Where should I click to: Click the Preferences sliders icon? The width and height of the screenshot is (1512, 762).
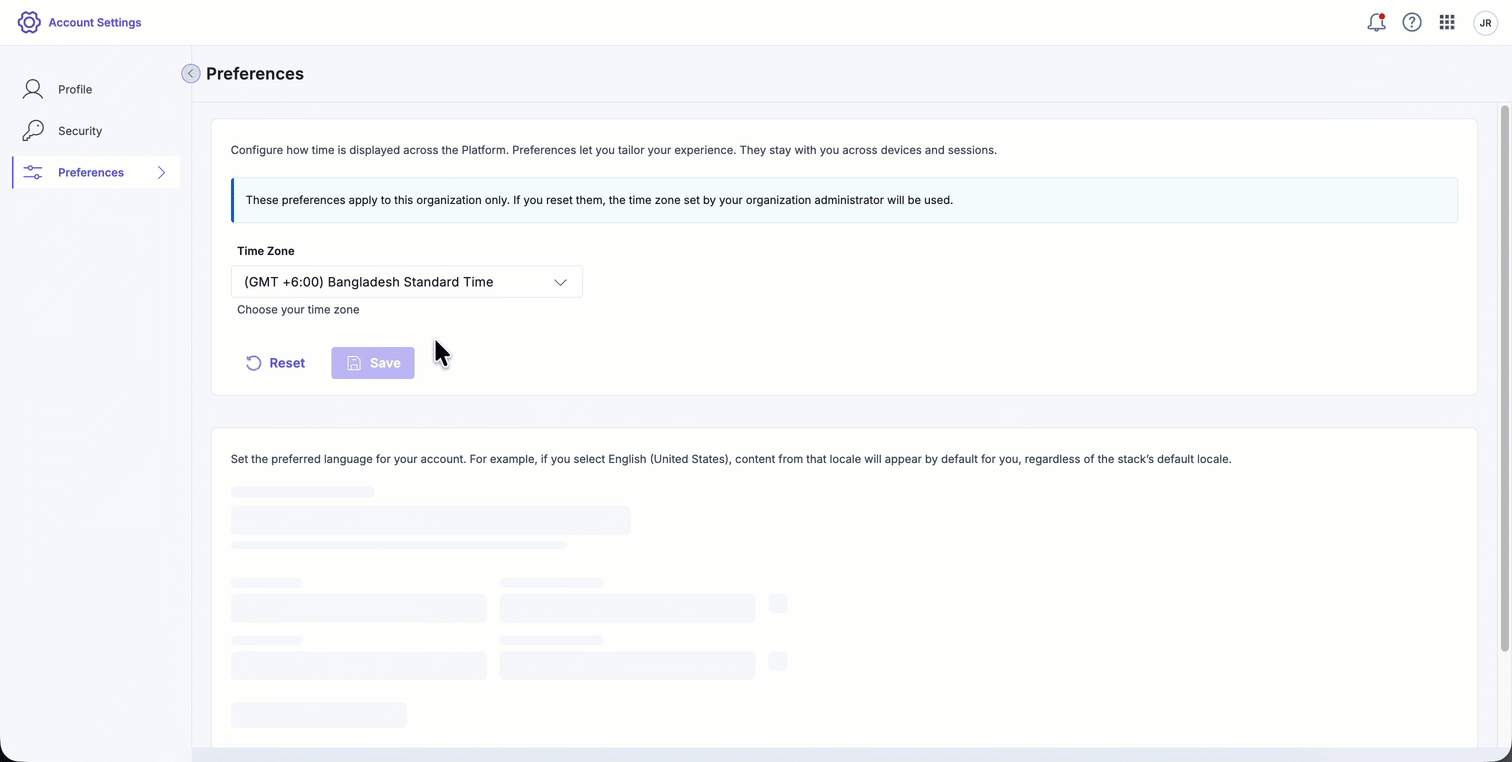(x=33, y=173)
